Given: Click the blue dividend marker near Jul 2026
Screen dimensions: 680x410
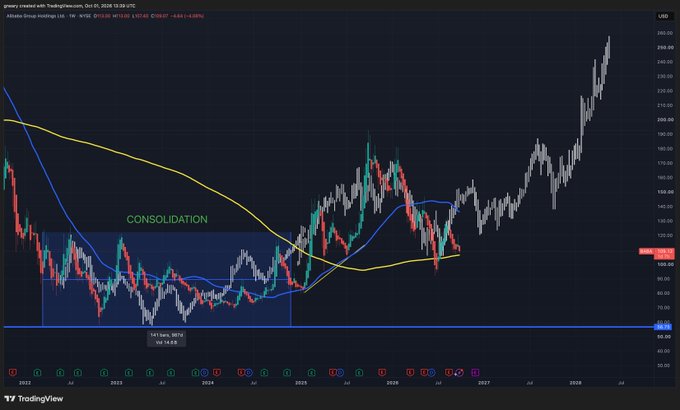Looking at the screenshot, I should pyautogui.click(x=432, y=372).
